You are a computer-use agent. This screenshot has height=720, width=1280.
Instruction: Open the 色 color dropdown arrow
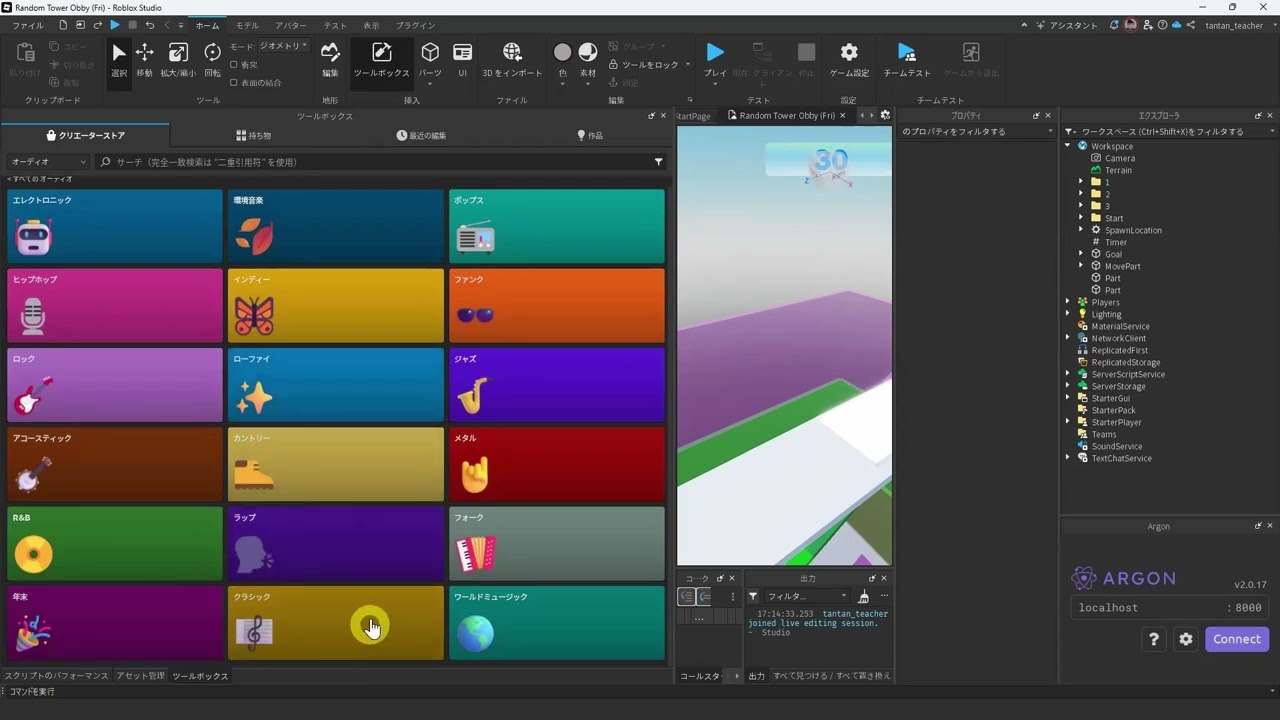[x=562, y=84]
